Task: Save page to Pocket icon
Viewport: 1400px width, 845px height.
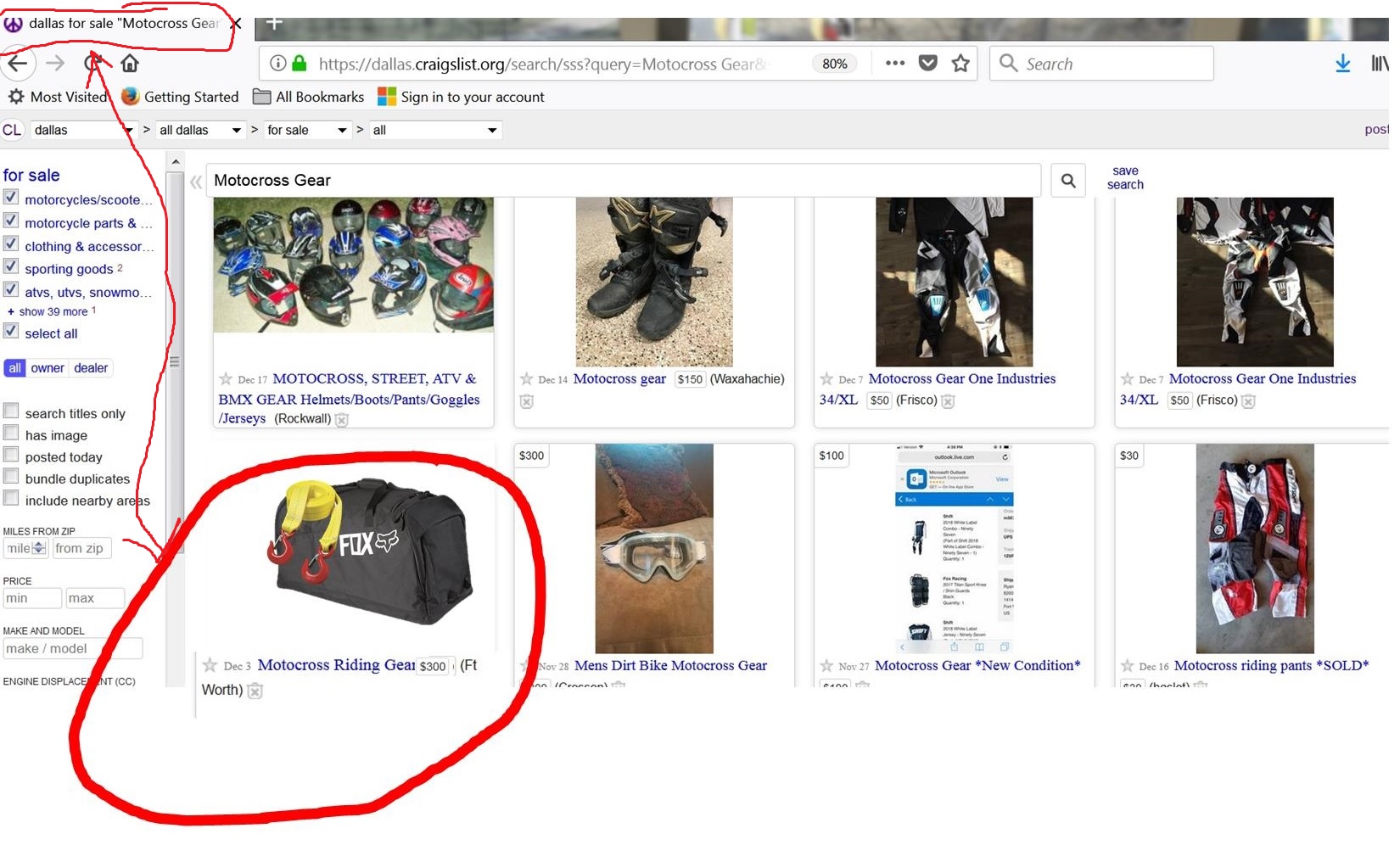Action: [x=928, y=63]
